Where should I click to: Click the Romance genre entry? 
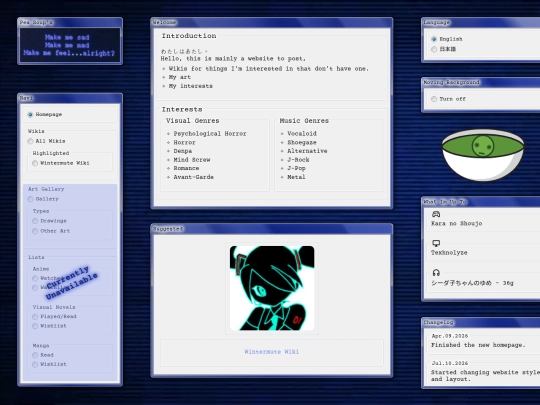pyautogui.click(x=186, y=168)
